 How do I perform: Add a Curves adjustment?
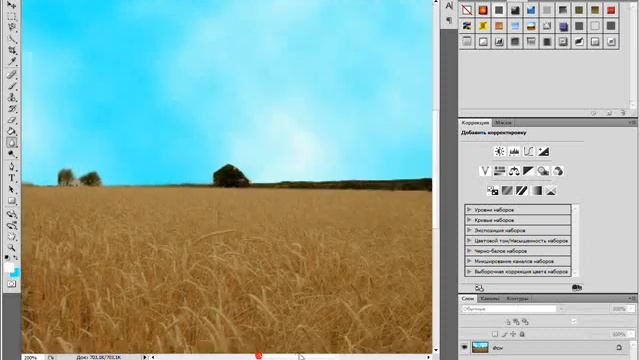(x=529, y=151)
